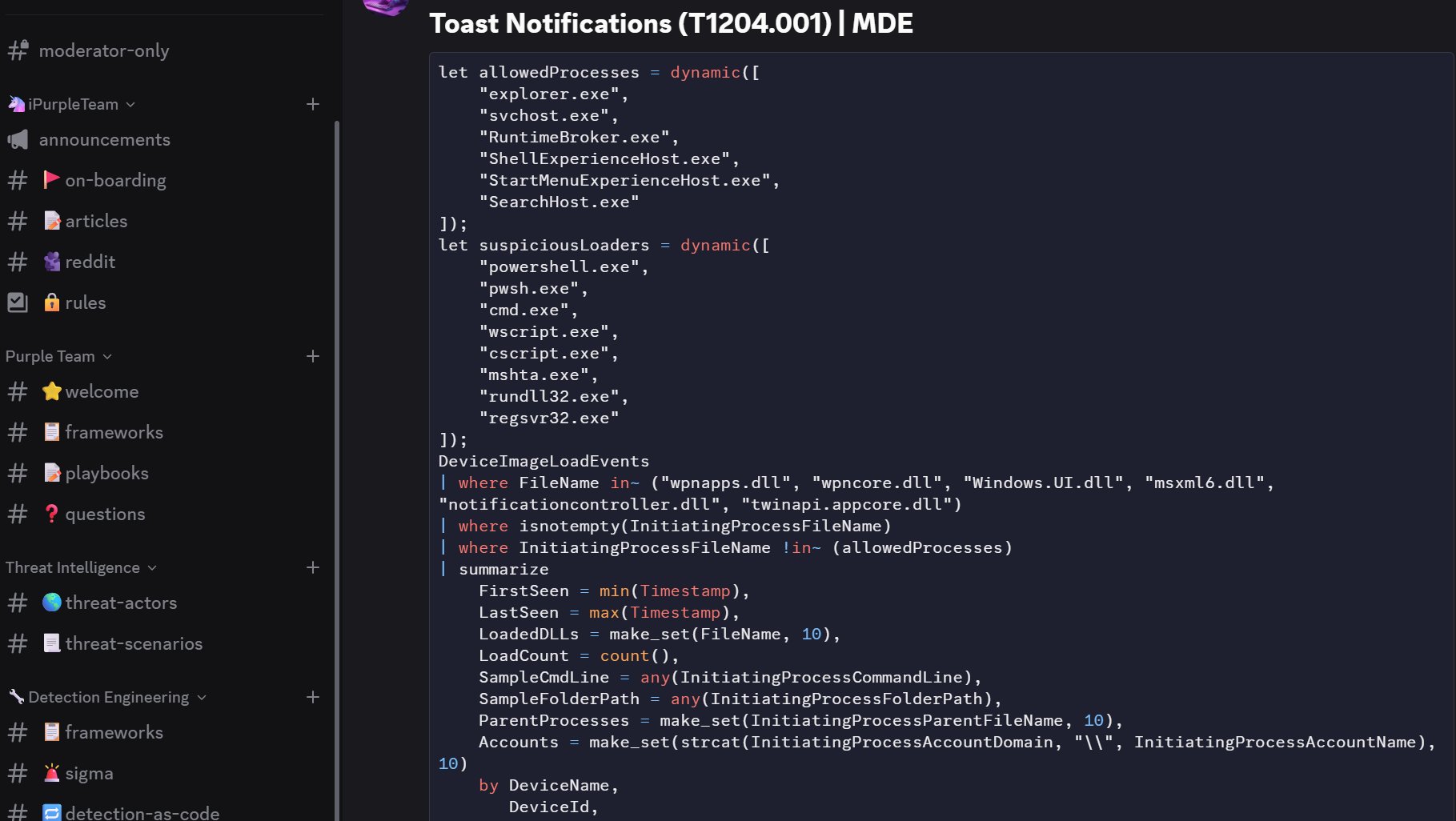Add channel under Detection Engineering
Viewport: 1456px width, 821px height.
click(x=313, y=697)
